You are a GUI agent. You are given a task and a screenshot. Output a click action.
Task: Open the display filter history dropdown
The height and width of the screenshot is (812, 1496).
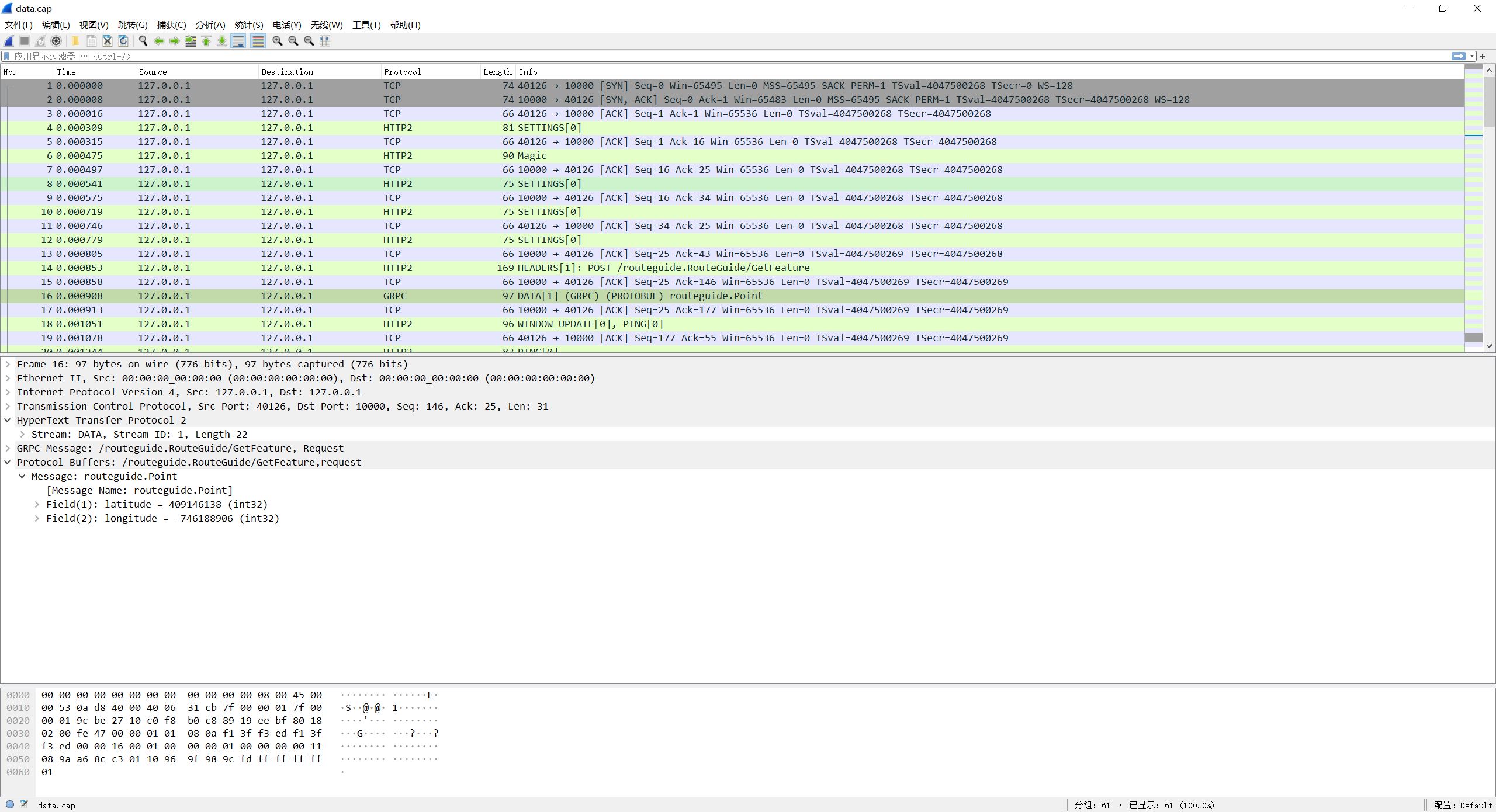pyautogui.click(x=1472, y=57)
